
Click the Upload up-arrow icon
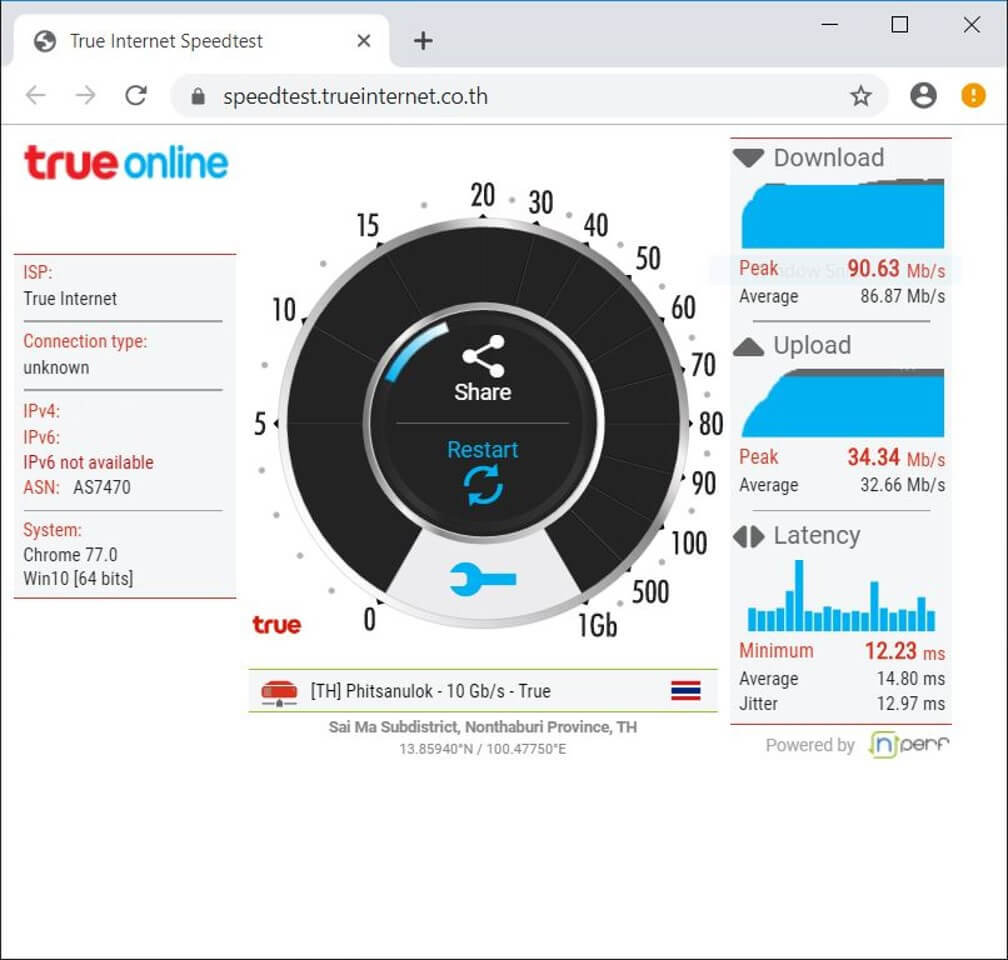[748, 347]
